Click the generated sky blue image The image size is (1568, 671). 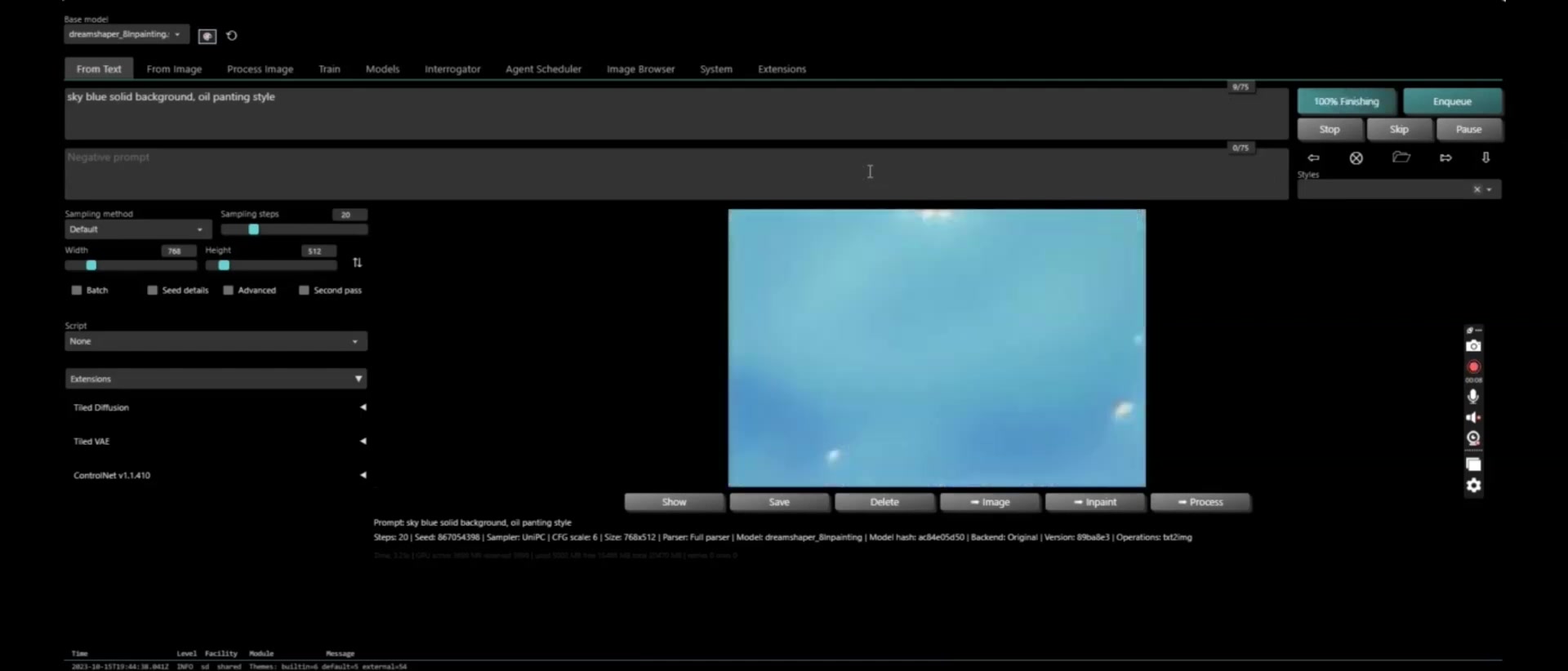(x=937, y=348)
